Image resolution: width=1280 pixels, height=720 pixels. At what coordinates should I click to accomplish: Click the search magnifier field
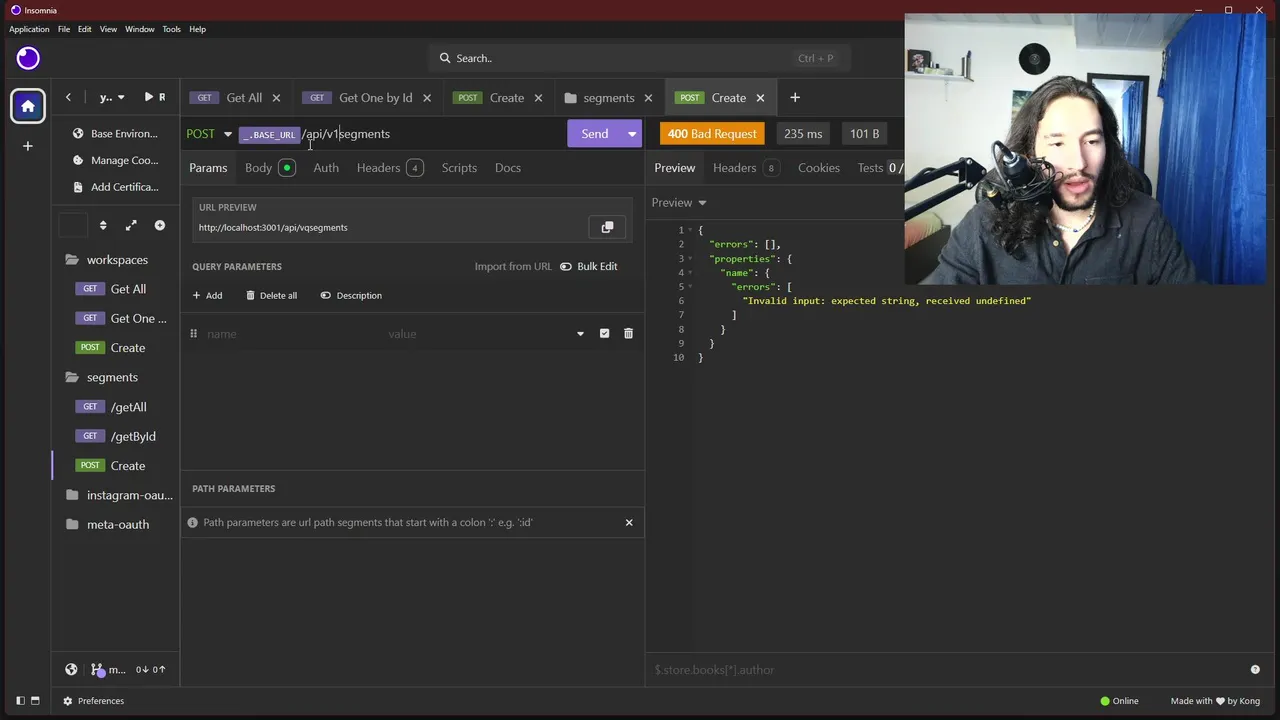(x=640, y=58)
